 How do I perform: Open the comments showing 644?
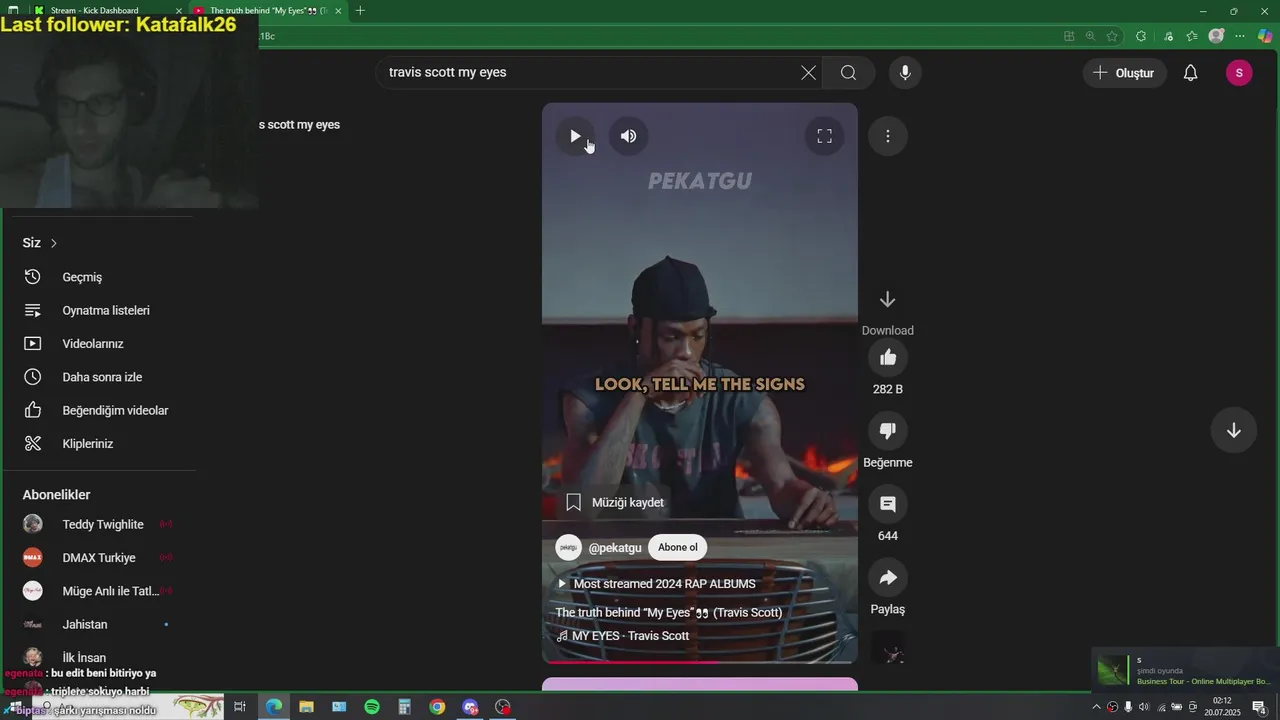pos(888,504)
